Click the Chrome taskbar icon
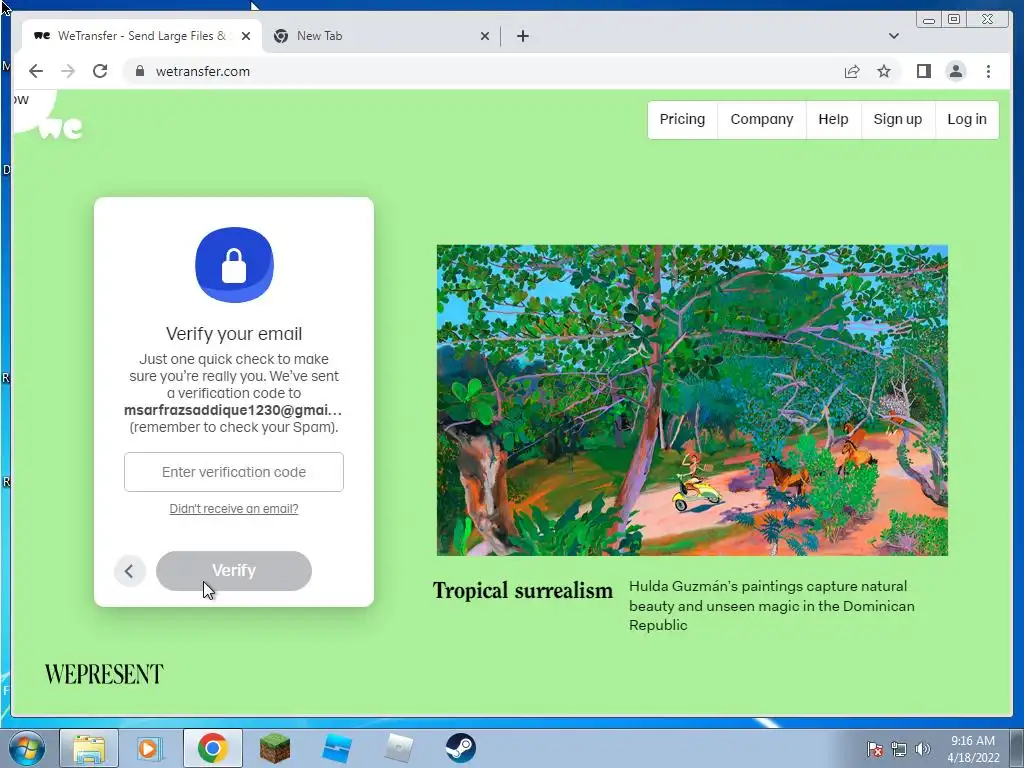Image resolution: width=1024 pixels, height=768 pixels. click(x=212, y=748)
